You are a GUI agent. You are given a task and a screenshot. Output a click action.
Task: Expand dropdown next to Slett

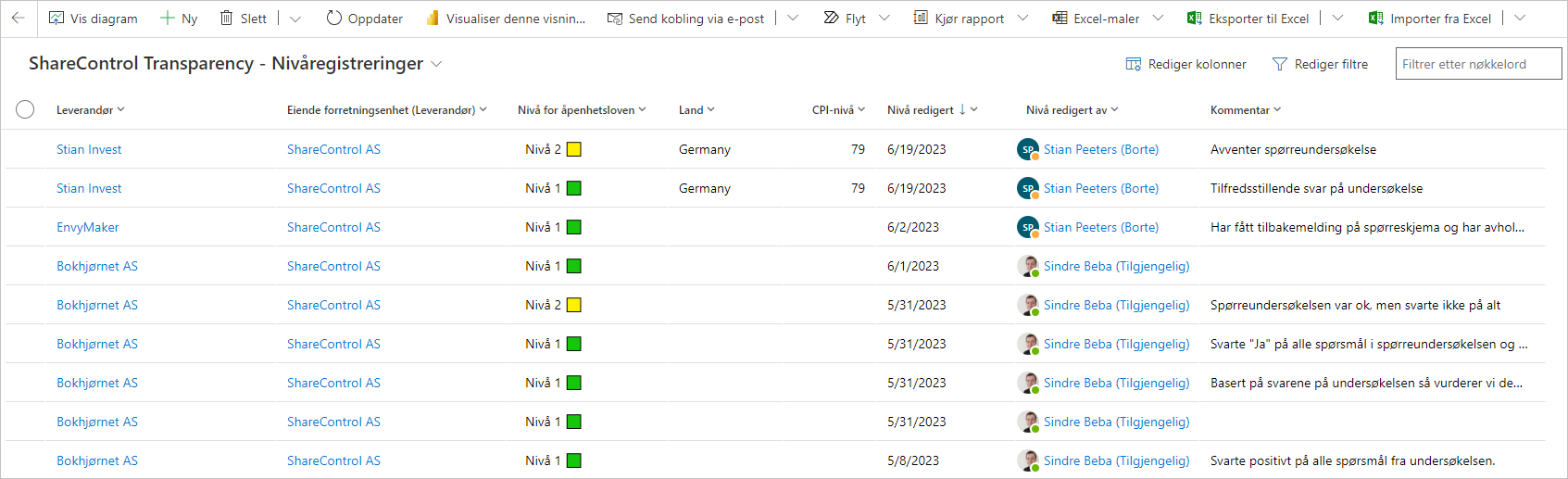[x=295, y=19]
